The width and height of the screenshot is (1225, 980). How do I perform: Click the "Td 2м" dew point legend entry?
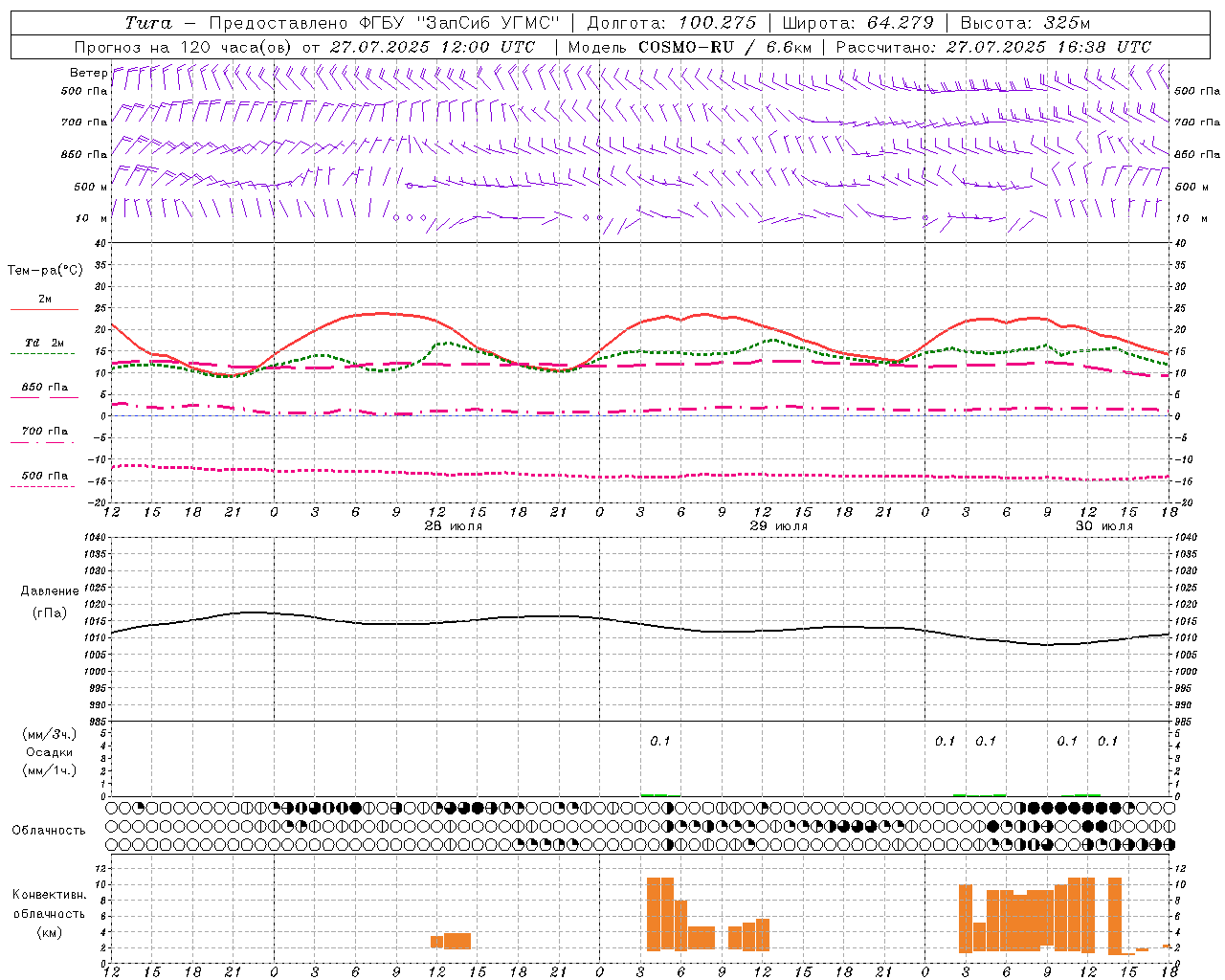pos(44,343)
